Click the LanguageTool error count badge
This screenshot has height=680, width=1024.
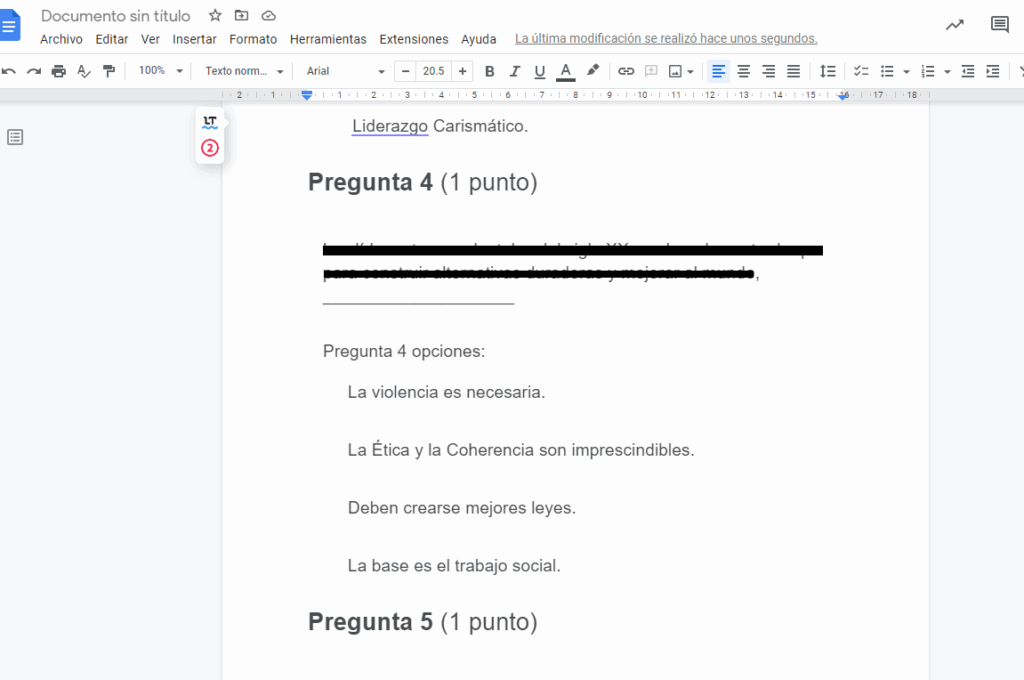209,148
